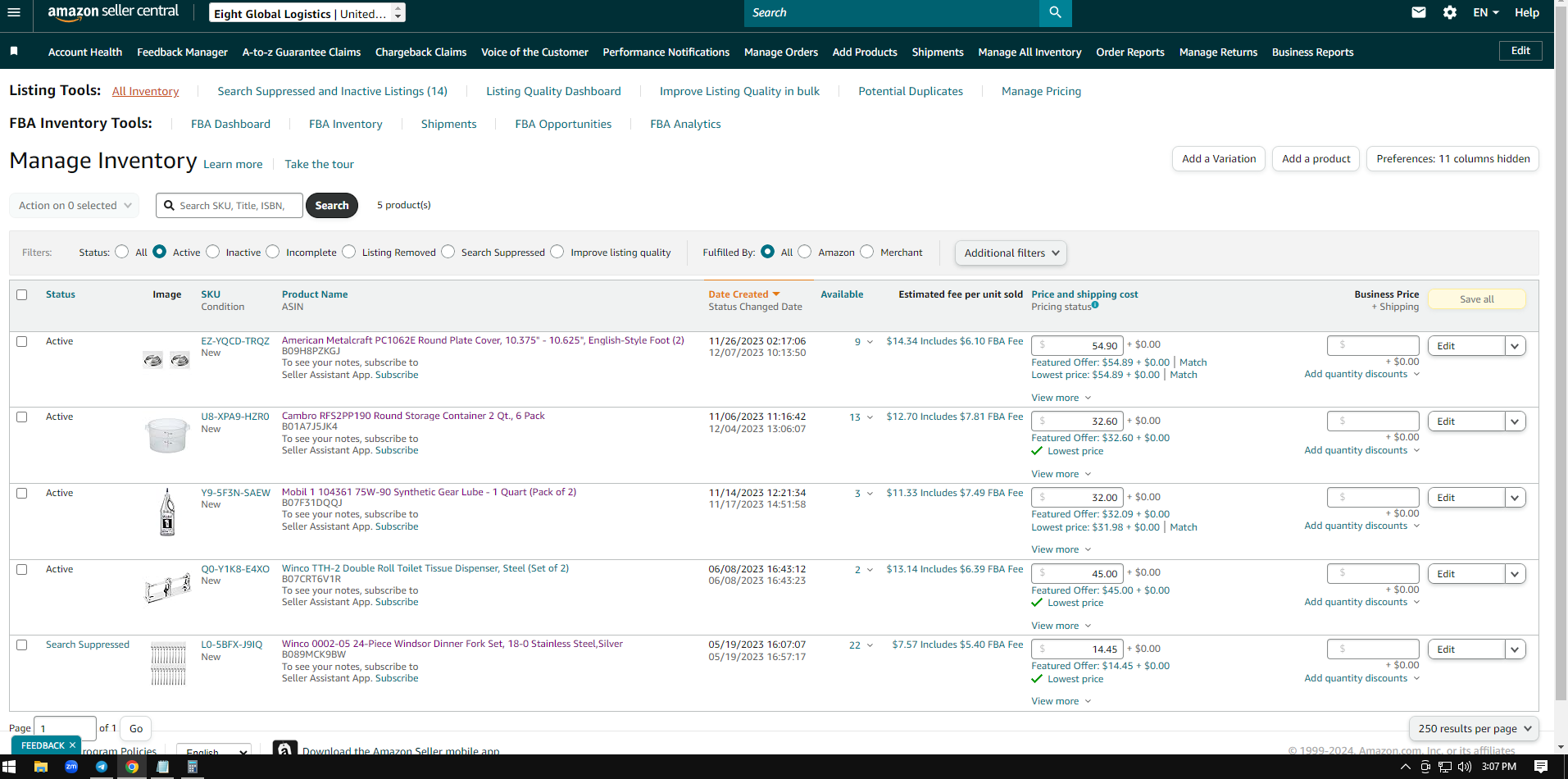Open the Winco dinner fork set thumbnail
The width and height of the screenshot is (1568, 779).
click(168, 663)
